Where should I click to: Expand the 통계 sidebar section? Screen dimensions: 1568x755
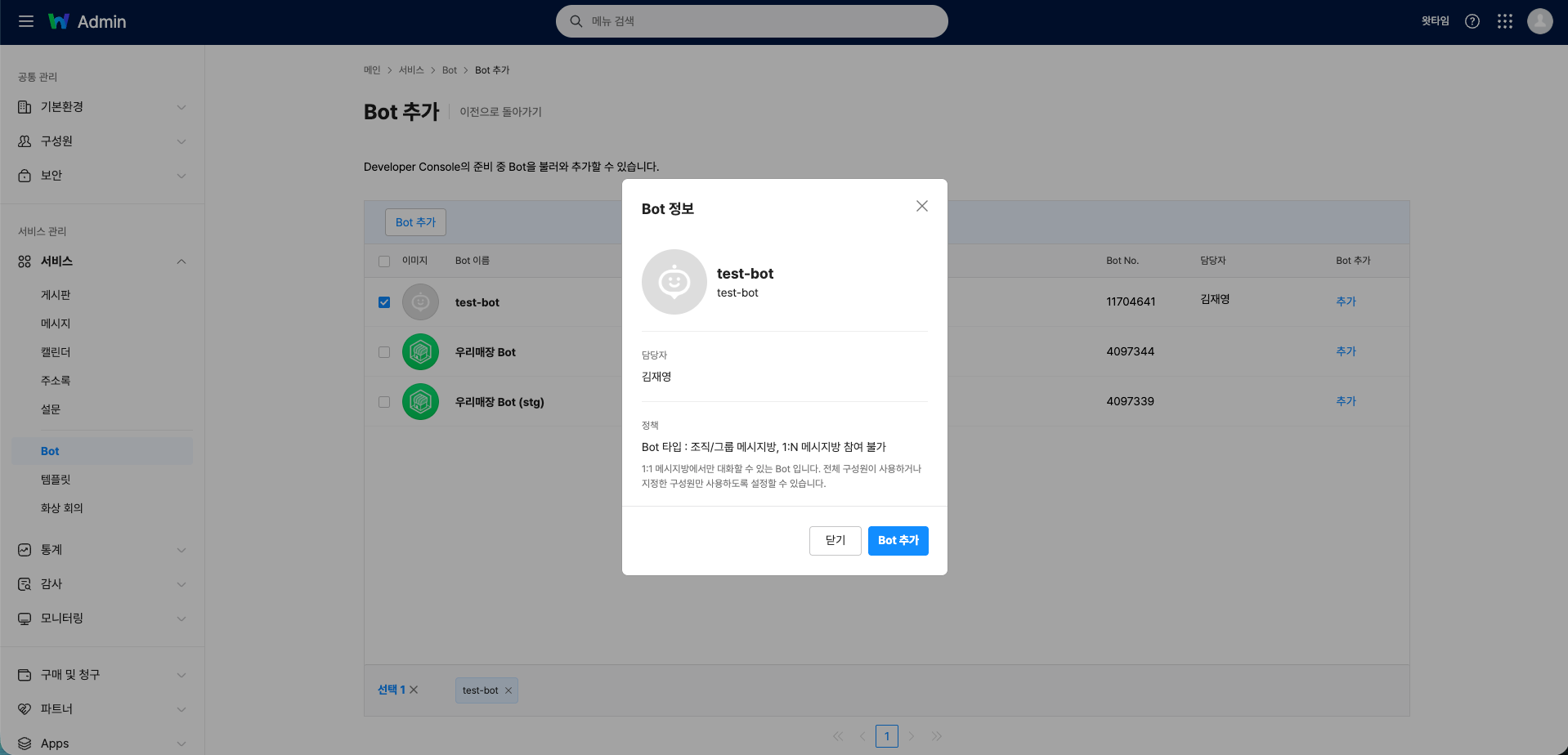click(x=102, y=550)
